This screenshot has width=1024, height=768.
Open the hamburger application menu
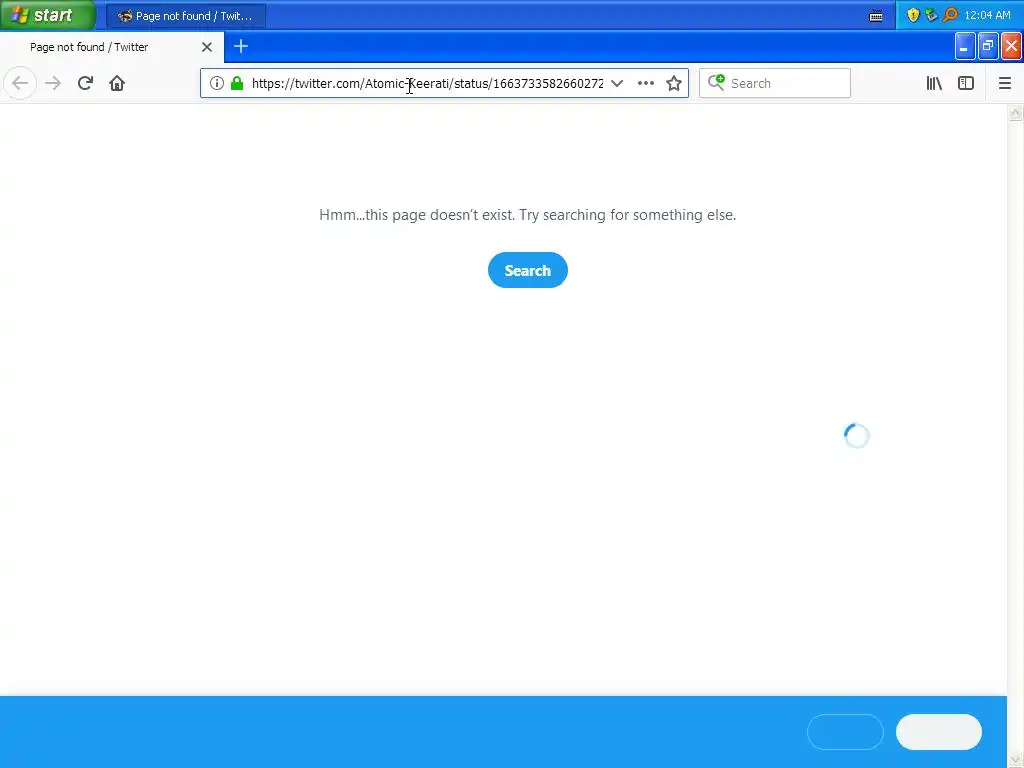1004,83
